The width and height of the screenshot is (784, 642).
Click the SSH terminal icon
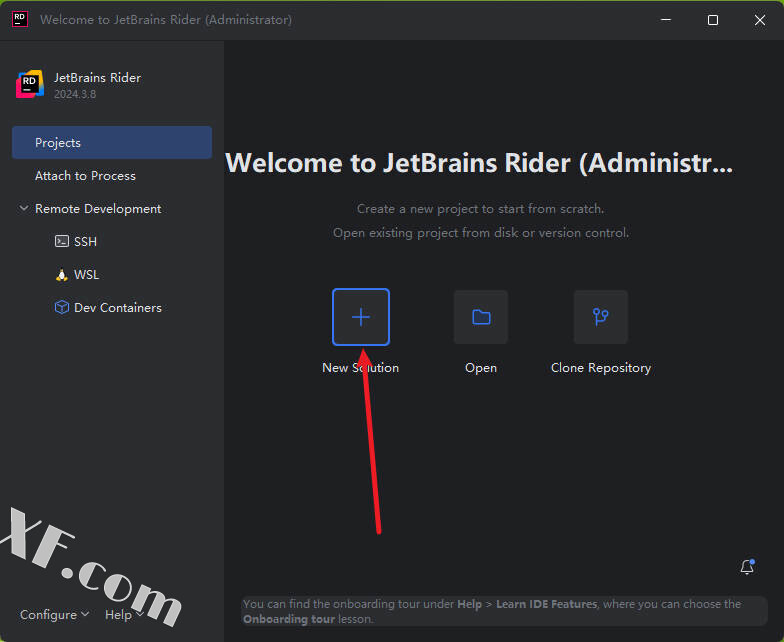(x=62, y=242)
